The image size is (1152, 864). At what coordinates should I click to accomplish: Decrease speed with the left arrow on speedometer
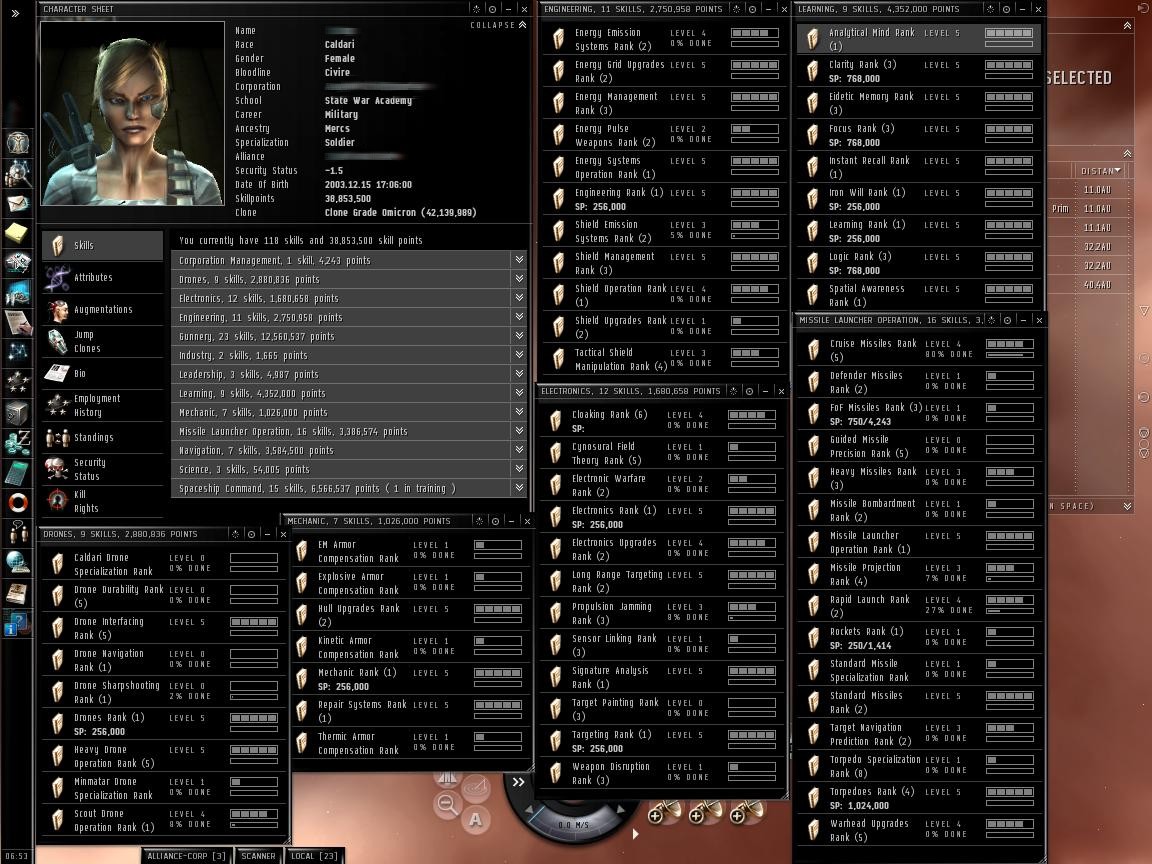click(x=530, y=811)
